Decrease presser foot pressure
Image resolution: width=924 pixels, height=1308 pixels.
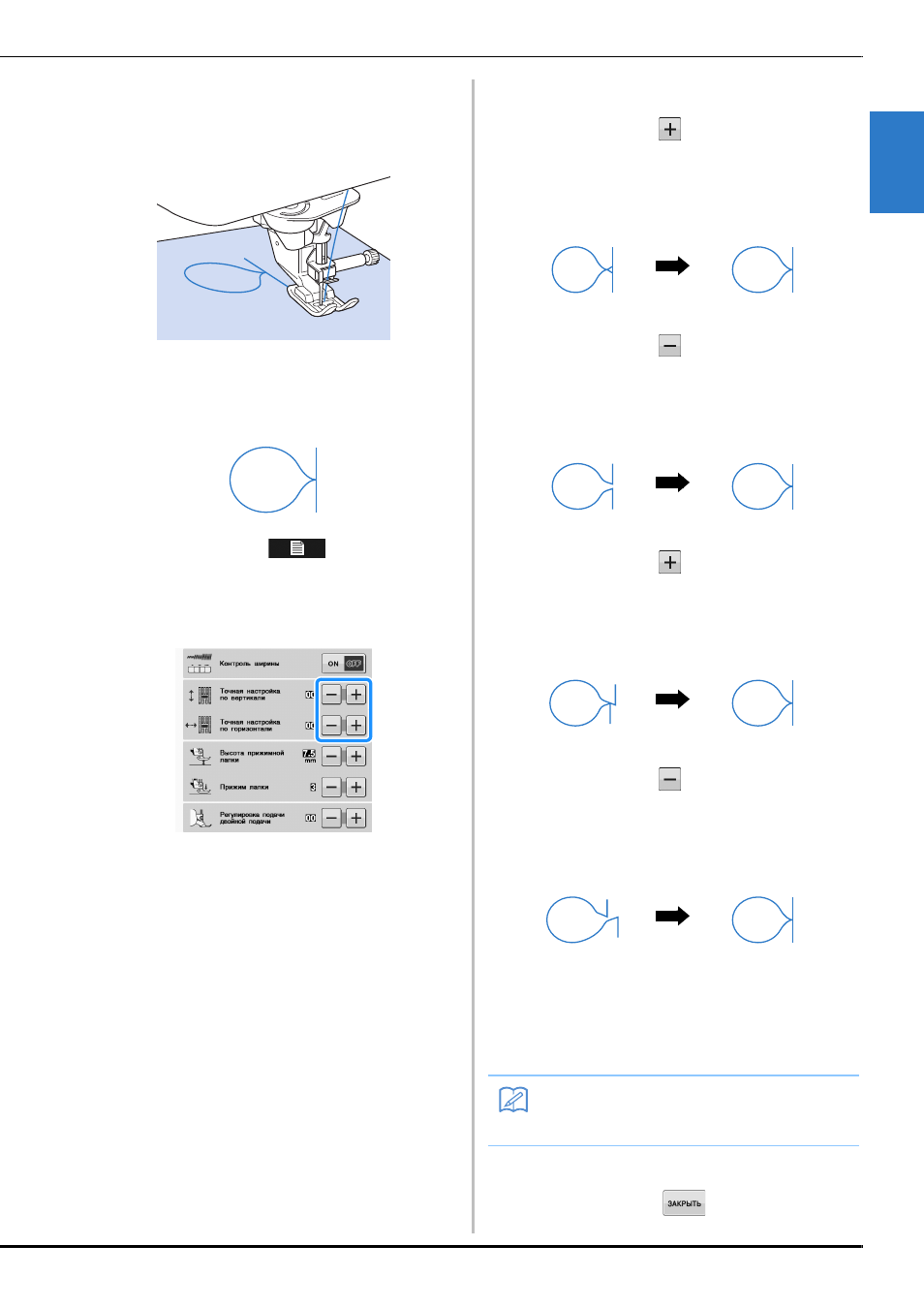tap(332, 788)
